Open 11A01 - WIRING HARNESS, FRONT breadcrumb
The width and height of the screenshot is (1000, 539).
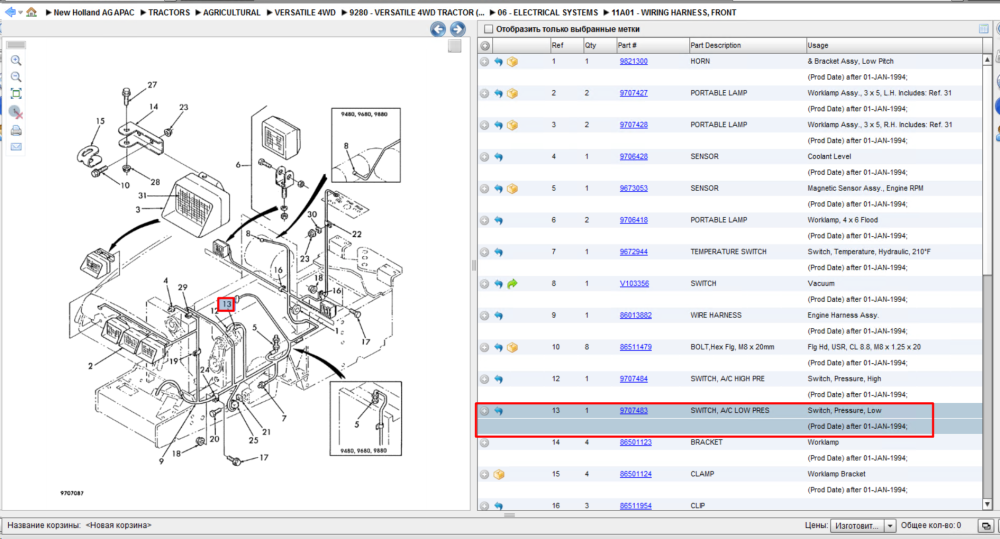point(673,12)
